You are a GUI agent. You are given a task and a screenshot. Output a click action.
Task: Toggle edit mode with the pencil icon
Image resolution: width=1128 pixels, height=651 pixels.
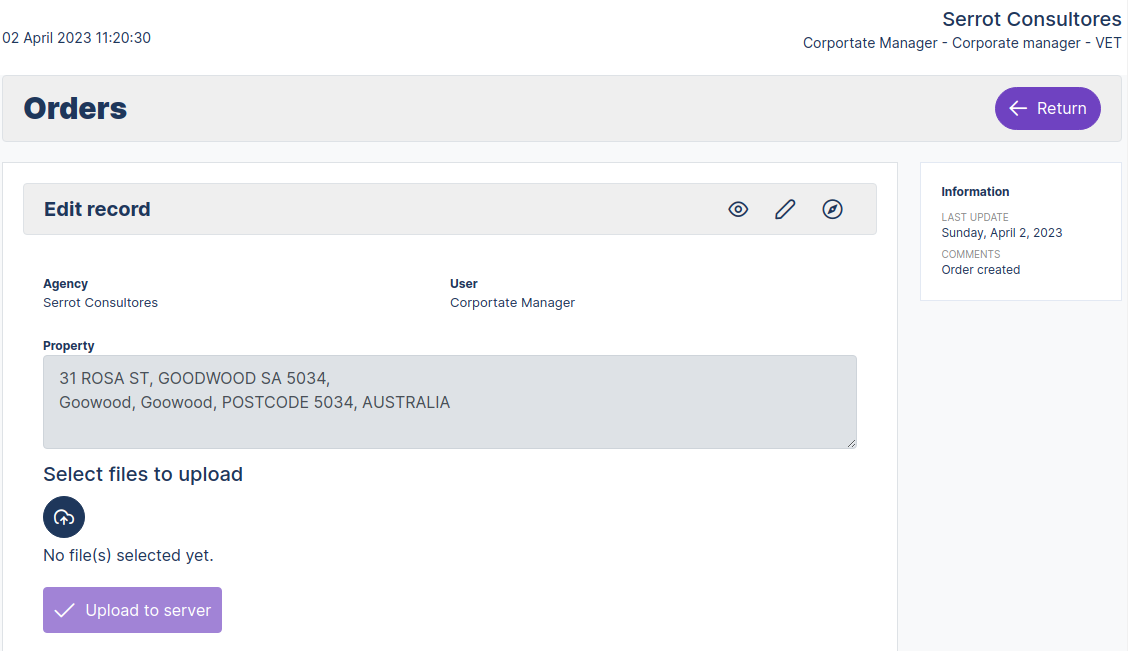(x=785, y=209)
